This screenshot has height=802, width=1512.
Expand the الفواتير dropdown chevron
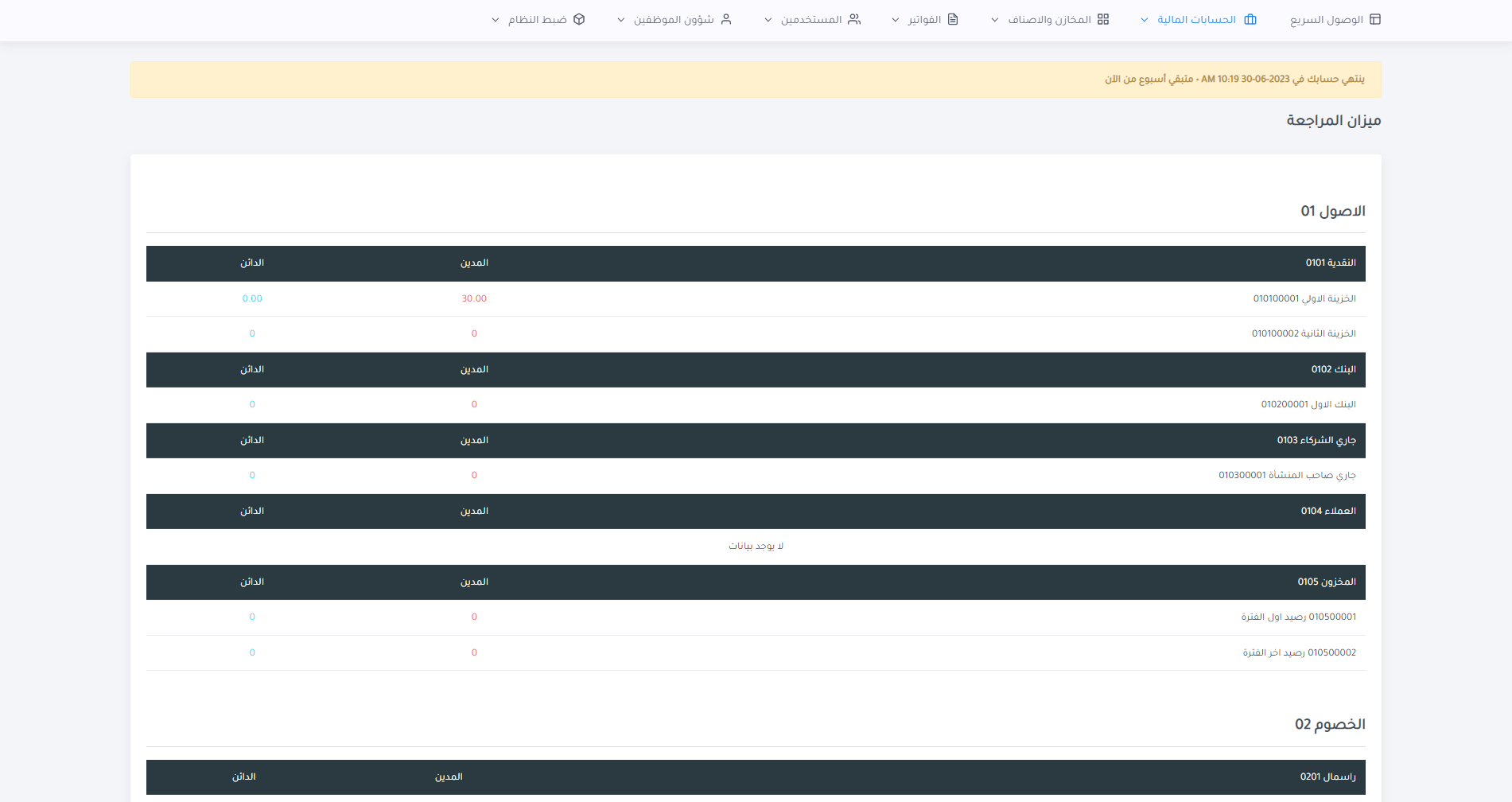pos(896,20)
